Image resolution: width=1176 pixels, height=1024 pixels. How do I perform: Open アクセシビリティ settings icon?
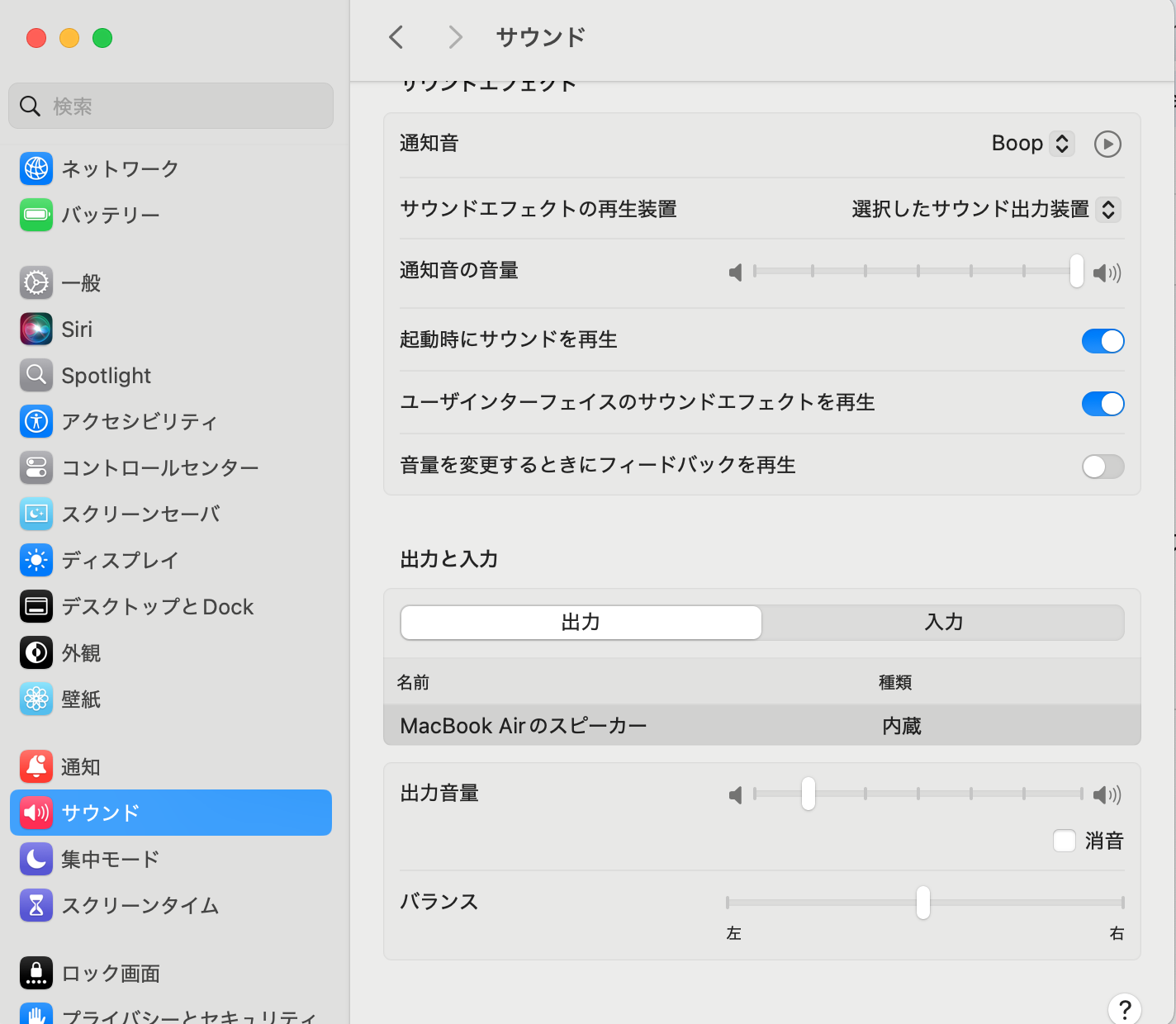pos(36,421)
